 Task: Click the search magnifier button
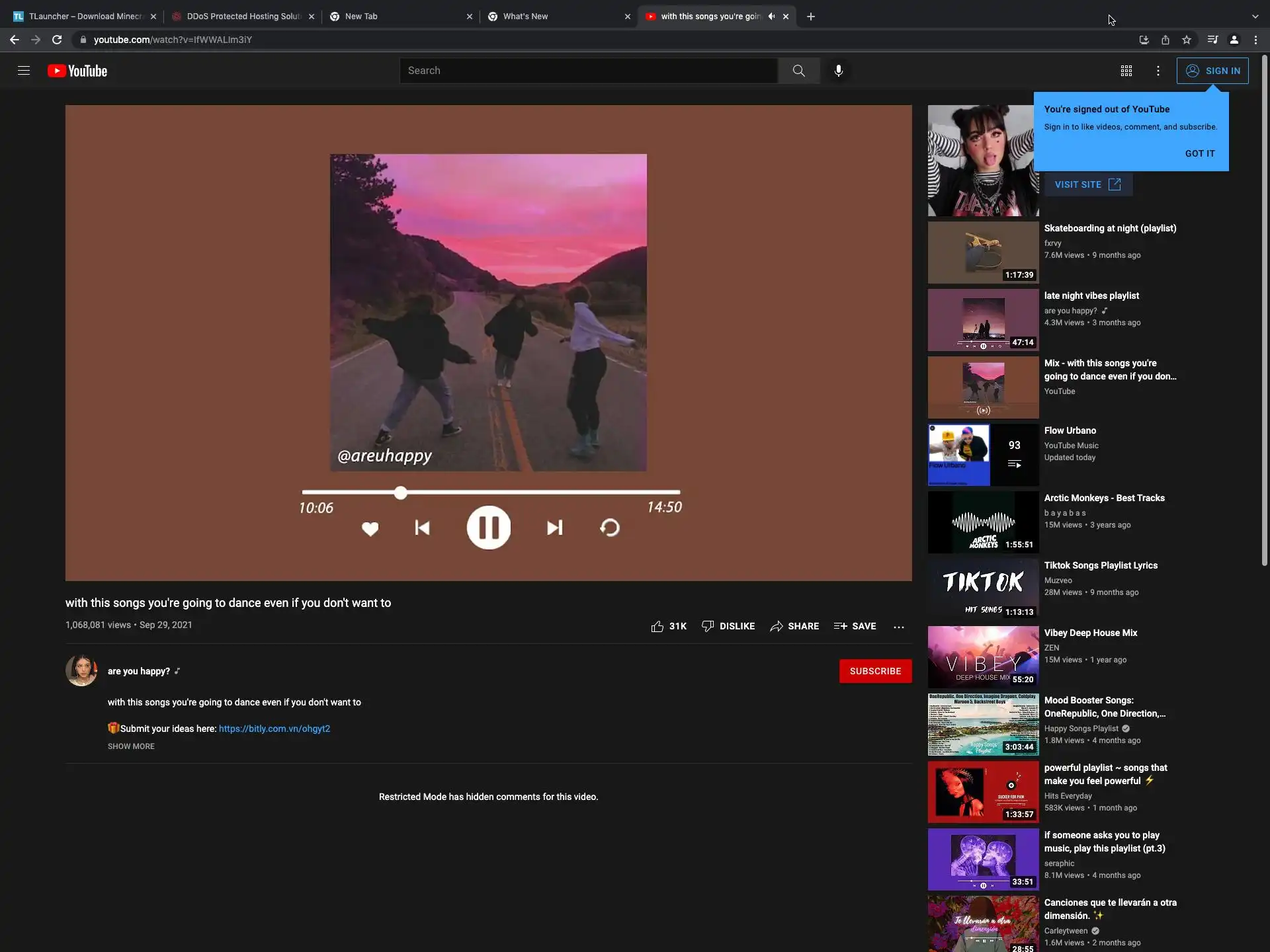[x=798, y=71]
